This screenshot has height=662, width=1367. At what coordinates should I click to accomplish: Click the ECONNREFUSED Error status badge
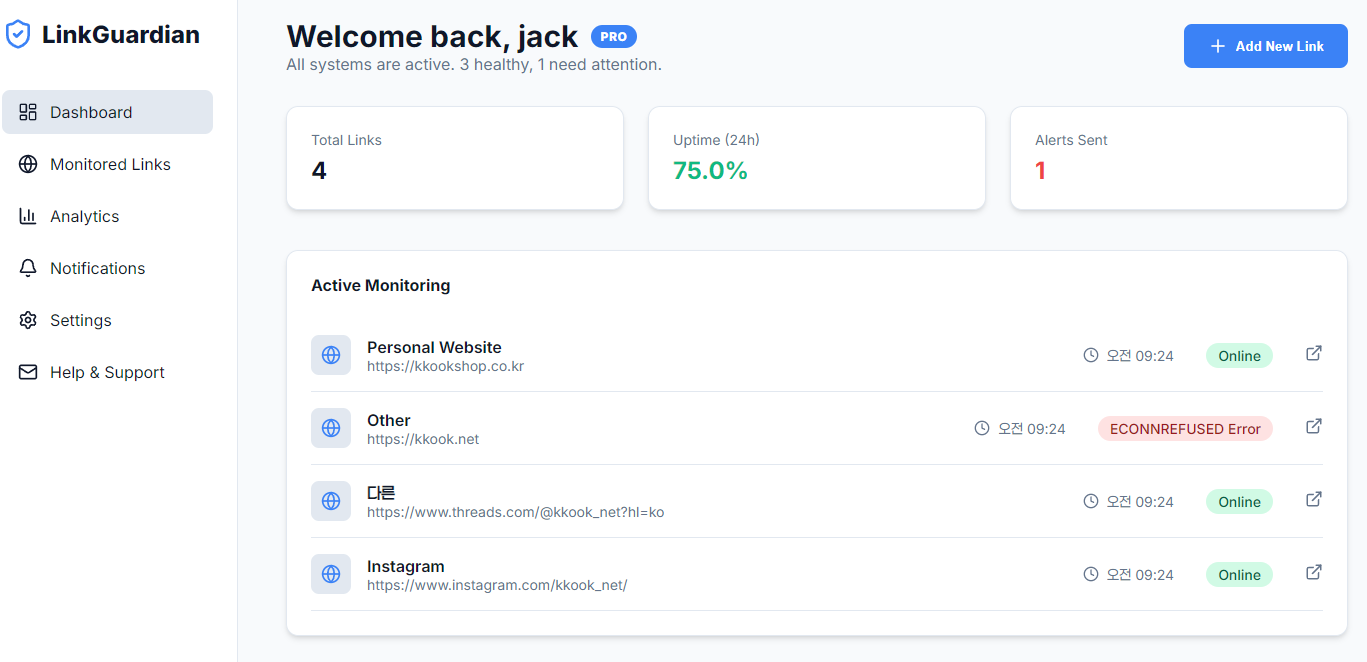(1185, 428)
